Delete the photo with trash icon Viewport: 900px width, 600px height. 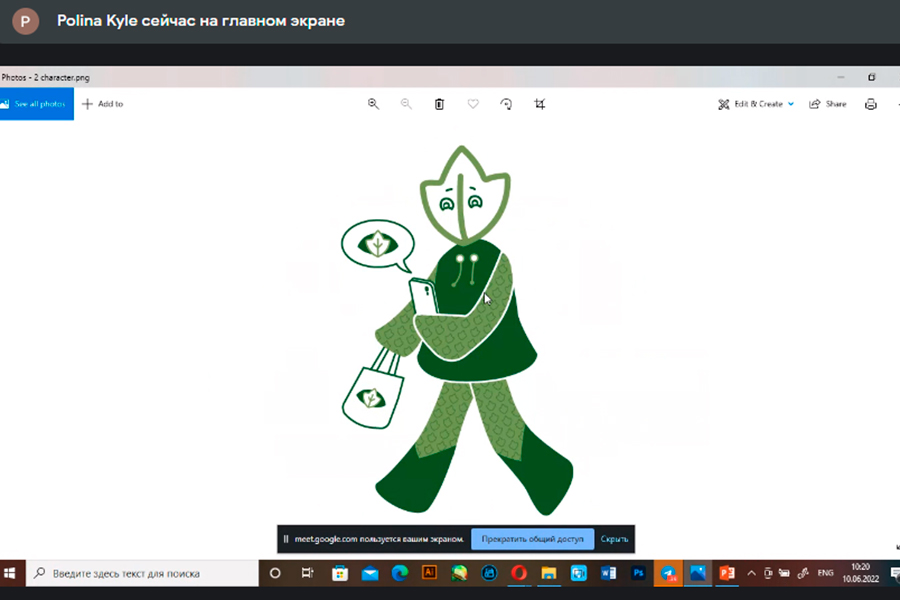point(439,104)
